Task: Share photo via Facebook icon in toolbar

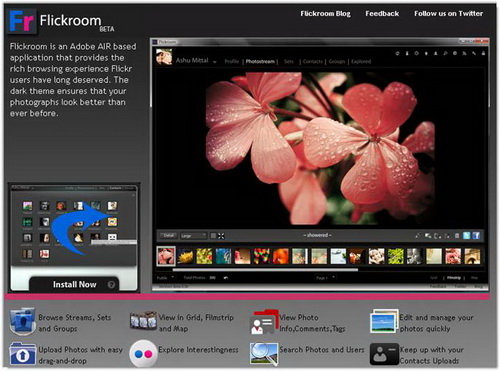Action: [476, 236]
